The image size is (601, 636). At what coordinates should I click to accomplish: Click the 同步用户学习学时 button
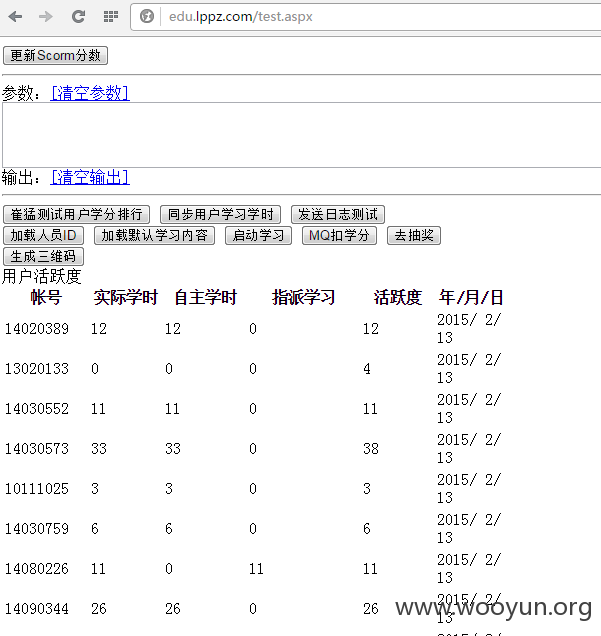pos(221,214)
